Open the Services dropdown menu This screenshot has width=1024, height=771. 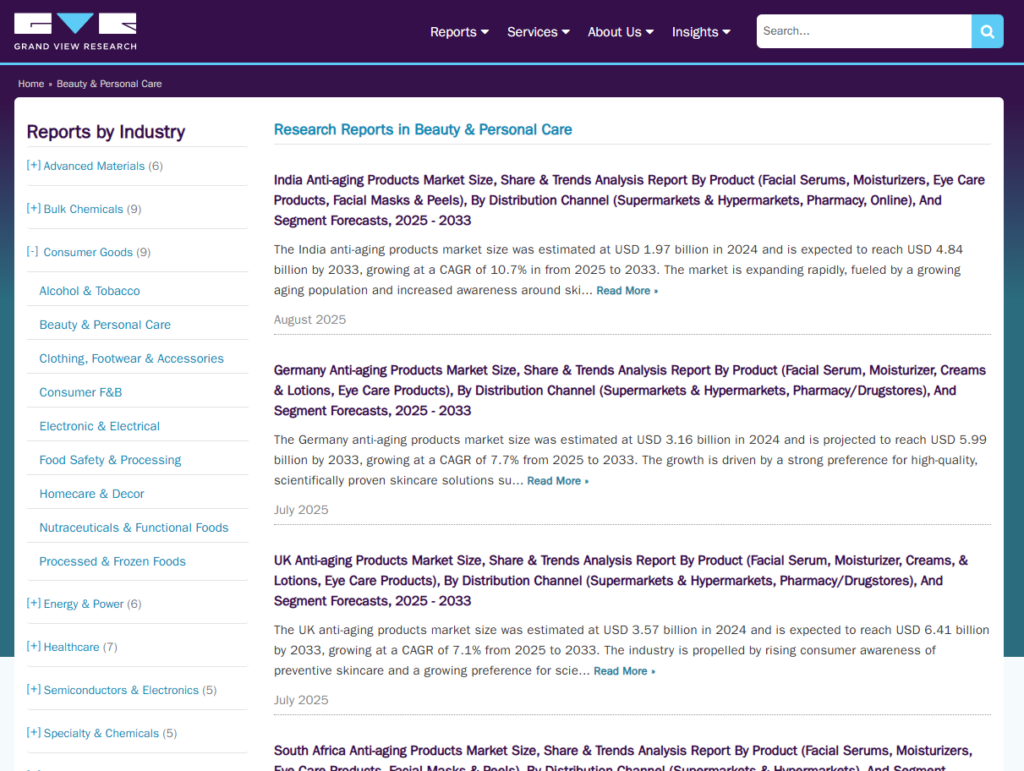[x=538, y=32]
